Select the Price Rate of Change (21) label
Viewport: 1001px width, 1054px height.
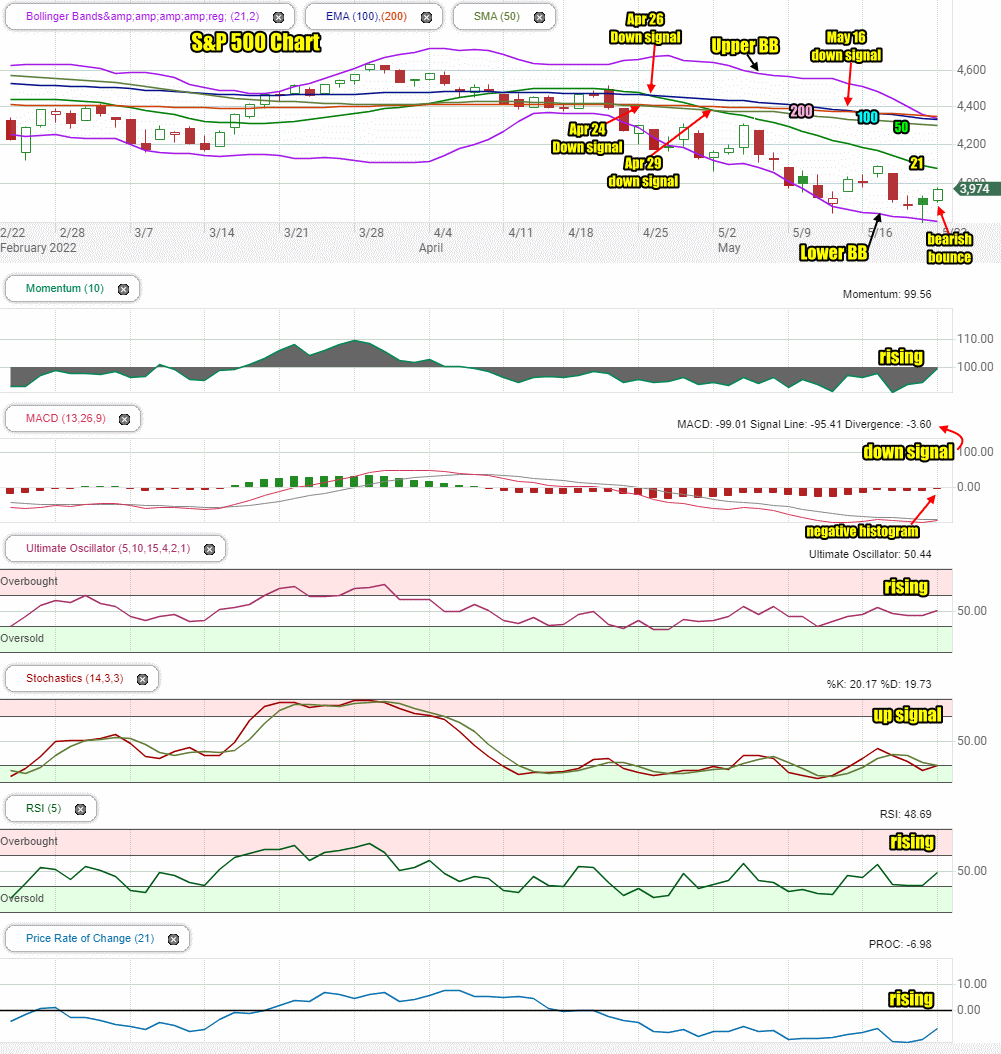(x=90, y=938)
